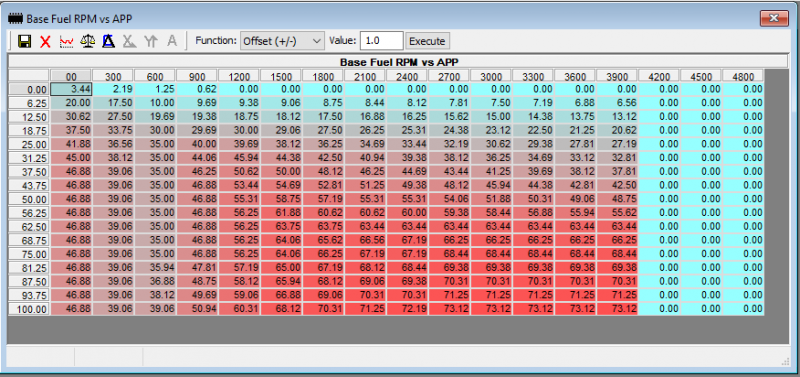Click the cell with value 61.88
The image size is (800, 377).
281,213
